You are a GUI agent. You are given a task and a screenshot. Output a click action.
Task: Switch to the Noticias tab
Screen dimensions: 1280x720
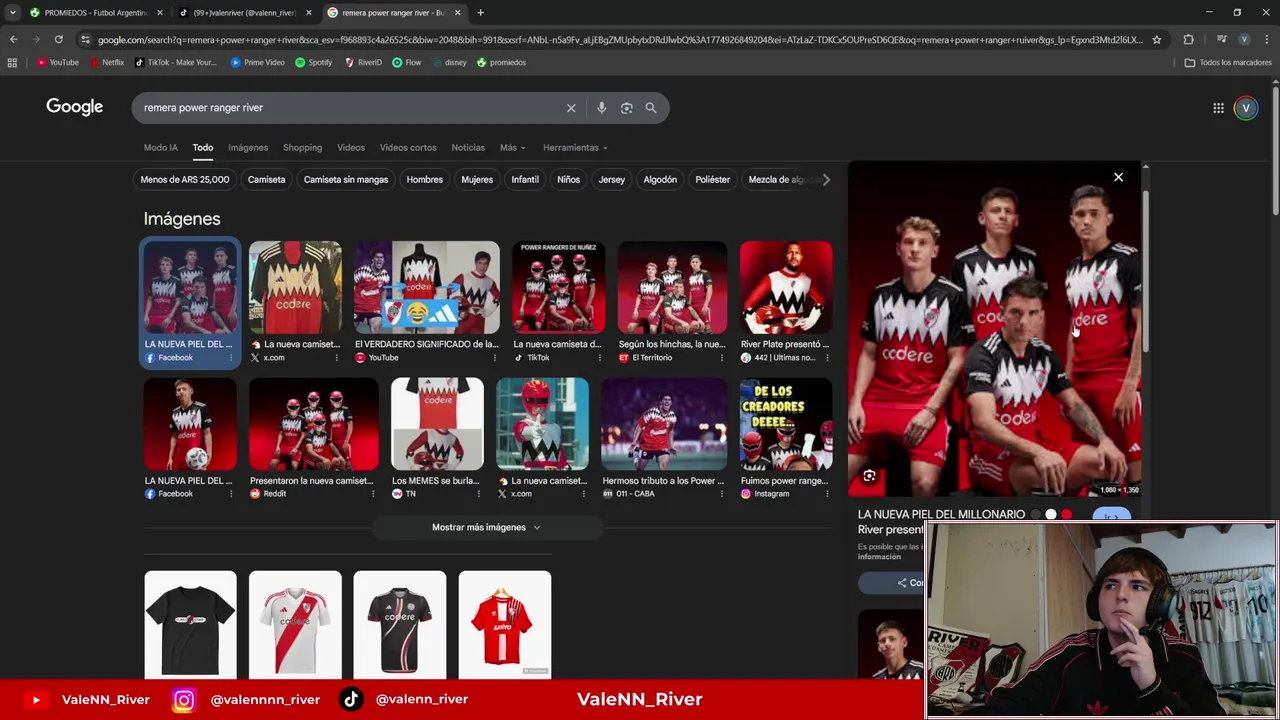468,147
